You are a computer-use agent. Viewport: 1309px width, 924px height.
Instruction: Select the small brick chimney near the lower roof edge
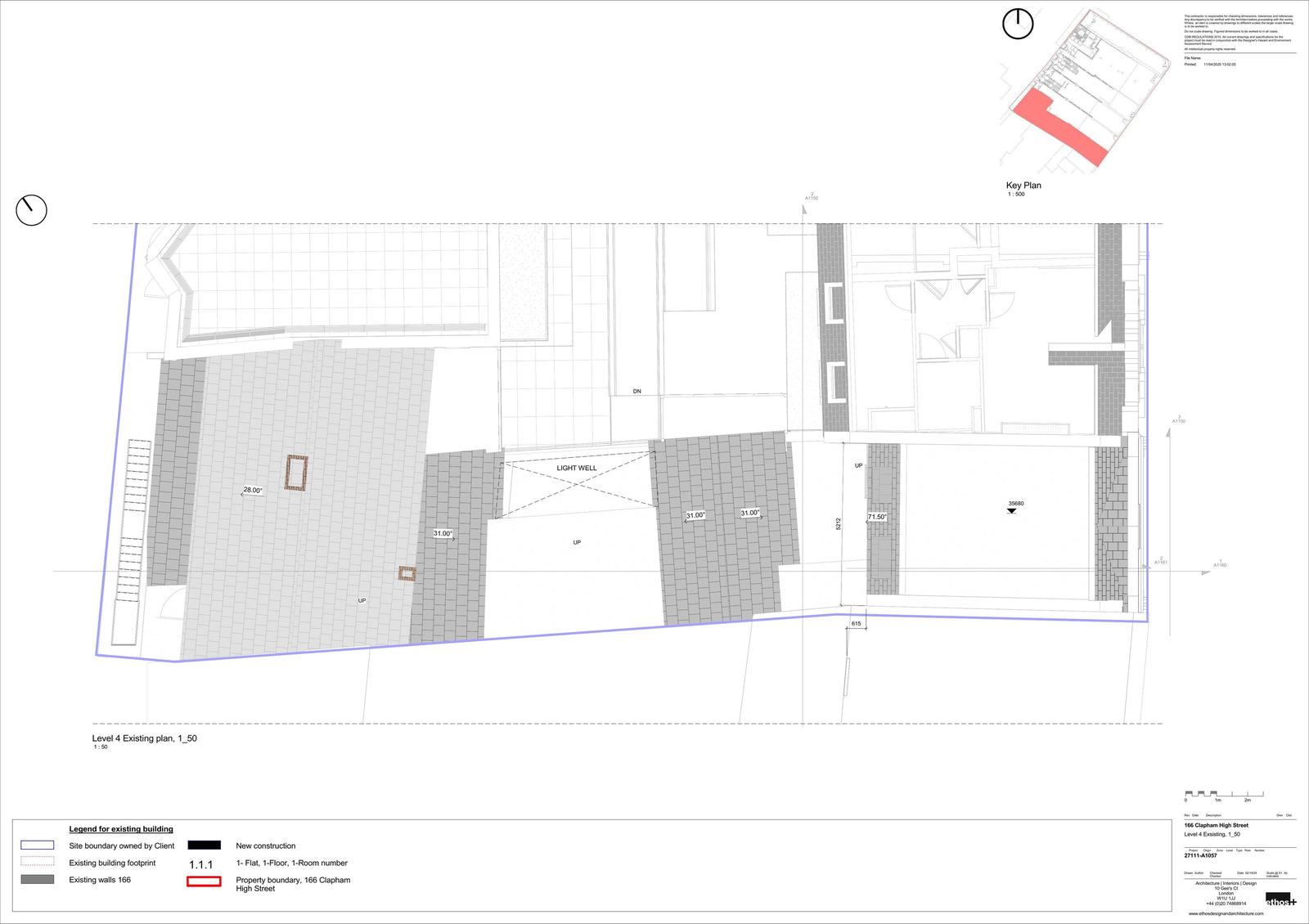407,573
